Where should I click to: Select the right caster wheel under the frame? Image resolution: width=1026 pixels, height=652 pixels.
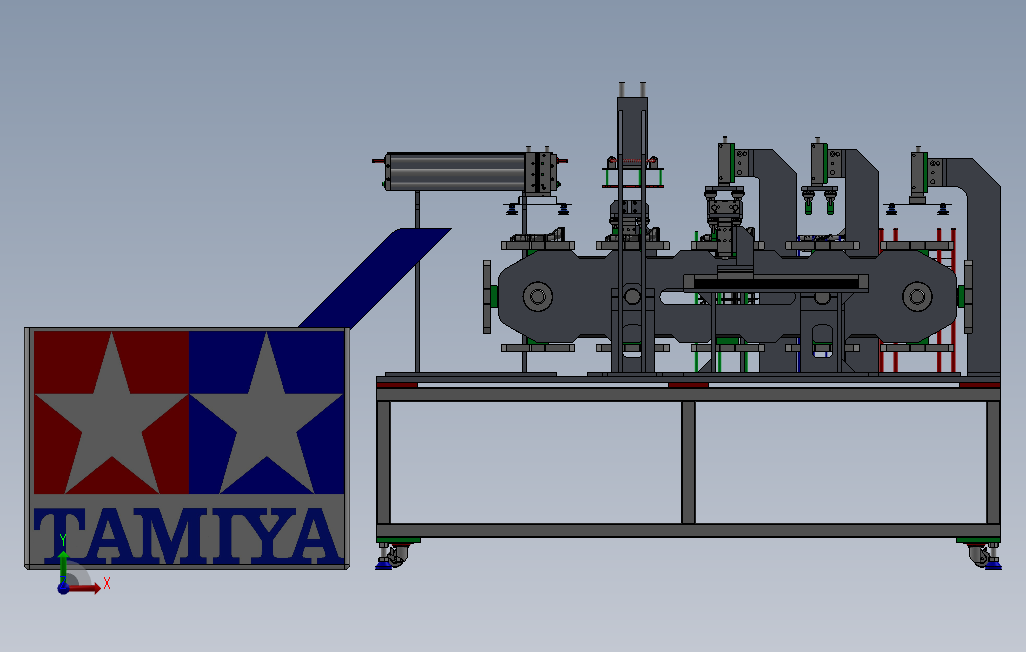pyautogui.click(x=979, y=556)
